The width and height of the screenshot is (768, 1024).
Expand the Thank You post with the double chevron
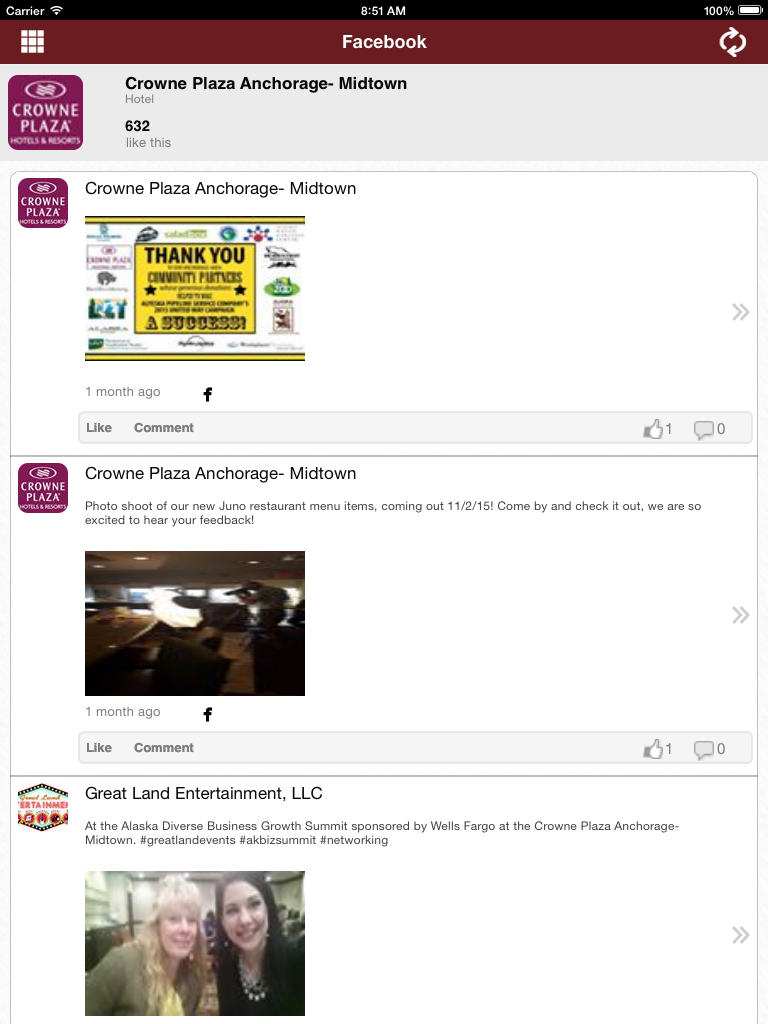[740, 312]
